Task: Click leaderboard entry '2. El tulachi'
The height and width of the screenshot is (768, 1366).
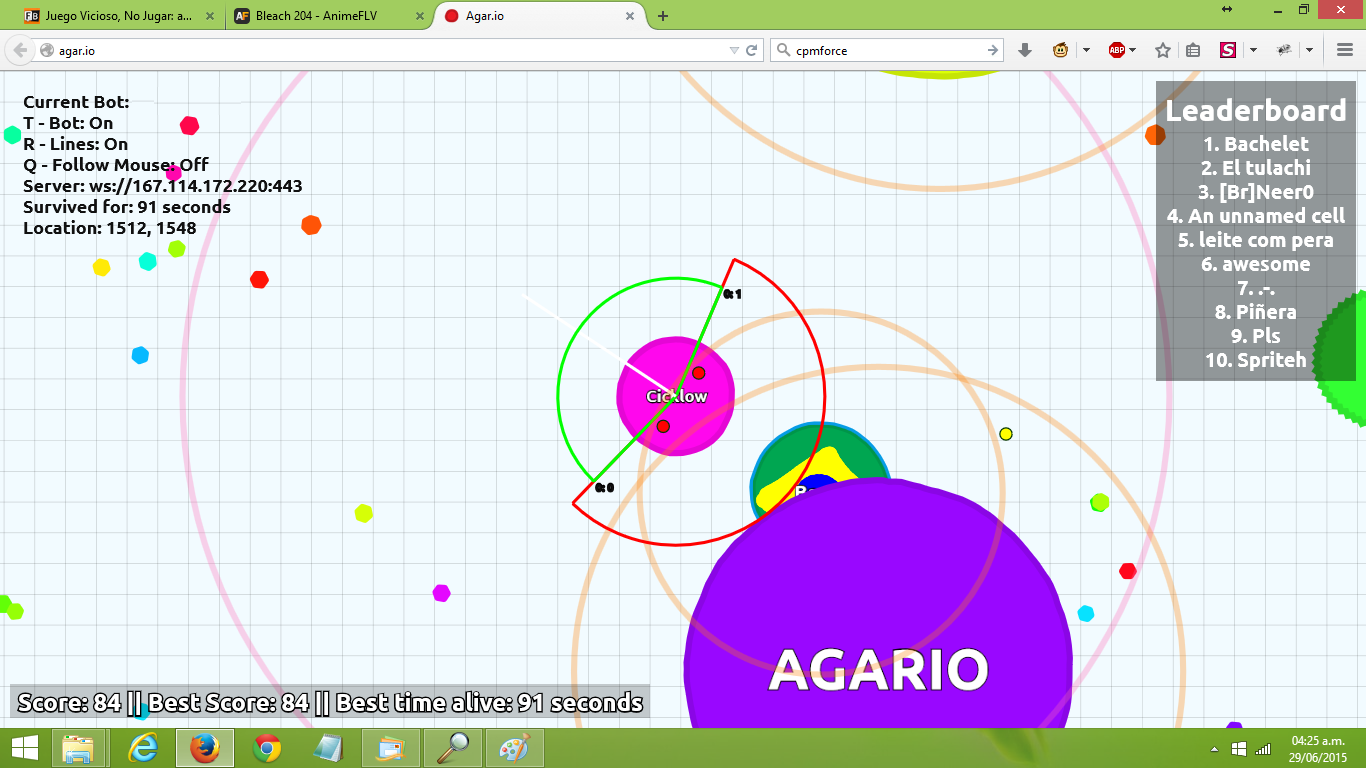Action: click(1256, 168)
